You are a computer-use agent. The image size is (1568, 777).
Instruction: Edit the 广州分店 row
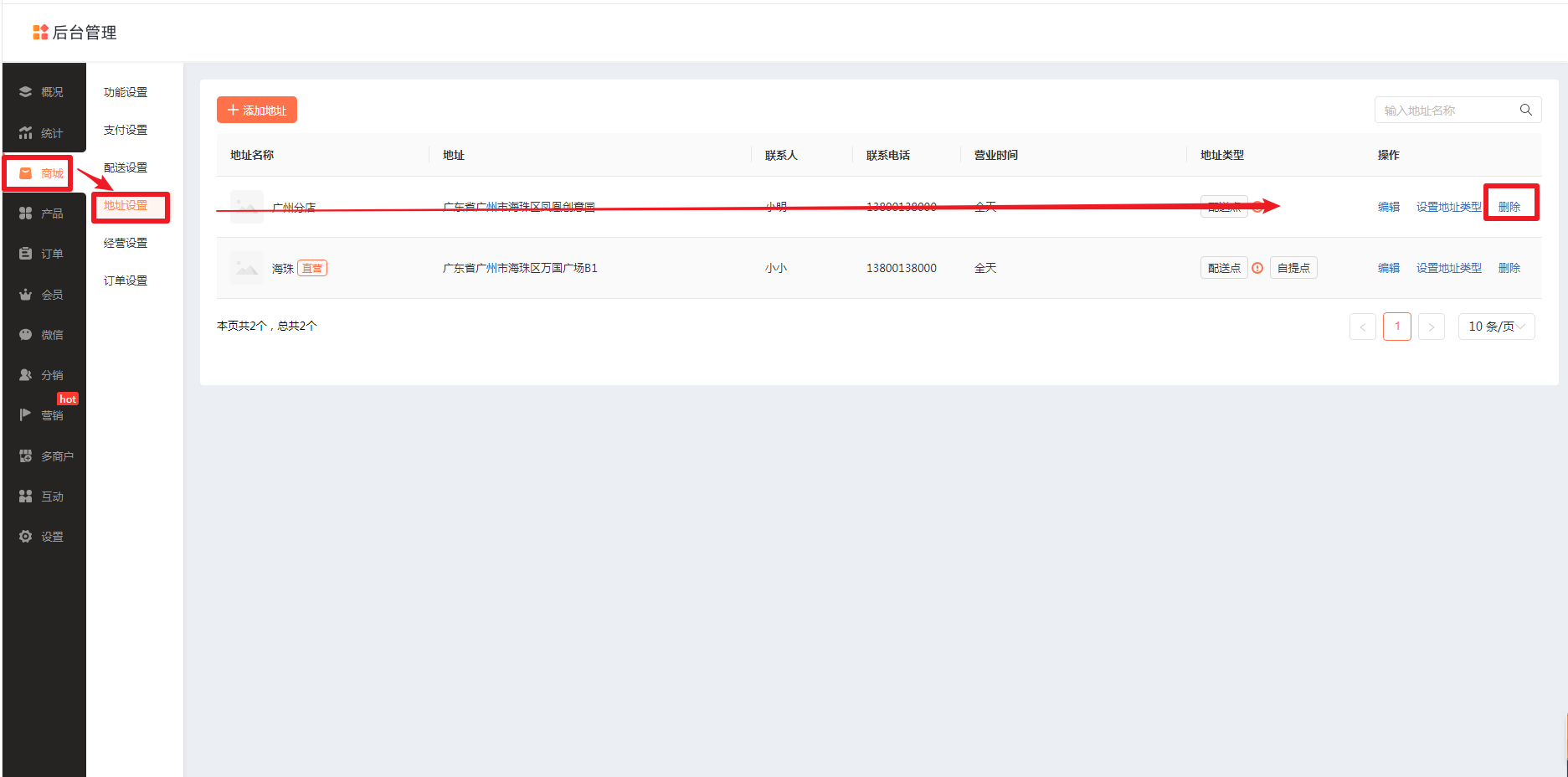click(x=1389, y=207)
